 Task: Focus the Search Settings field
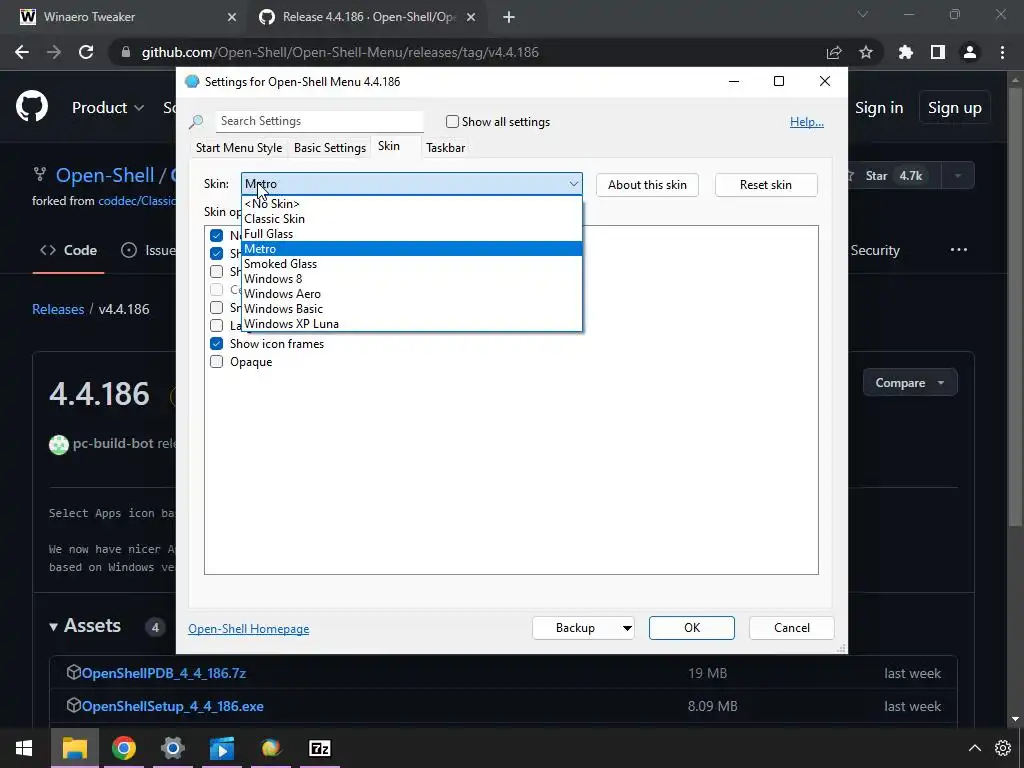319,121
